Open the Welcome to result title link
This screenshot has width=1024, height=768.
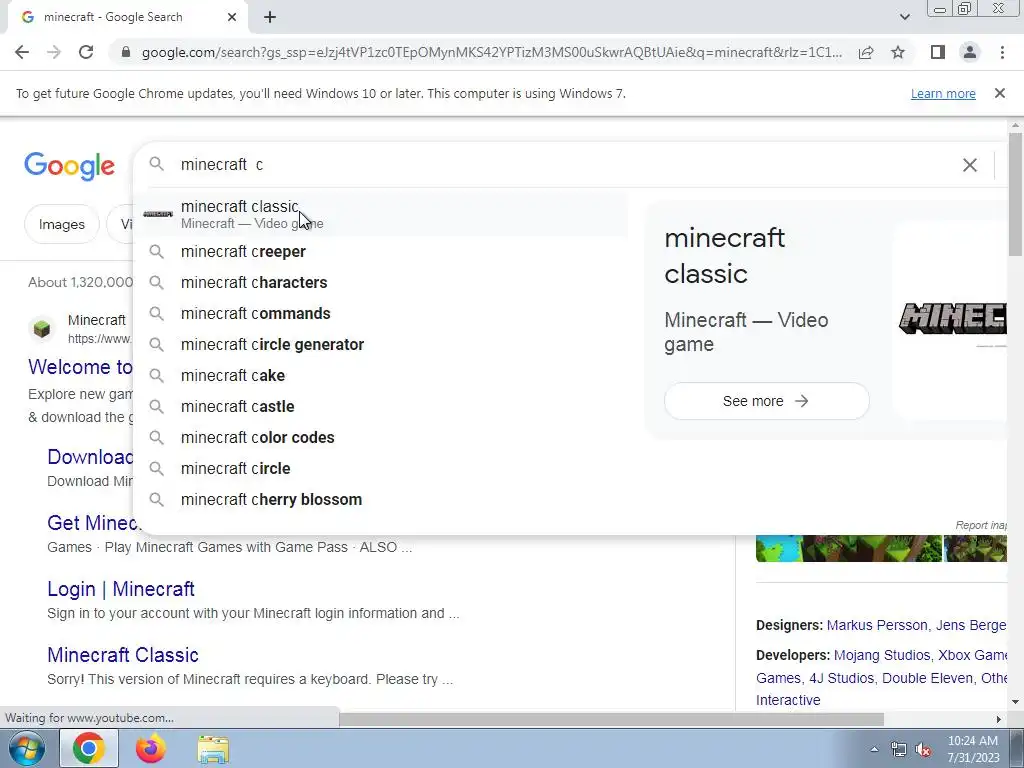click(x=80, y=367)
